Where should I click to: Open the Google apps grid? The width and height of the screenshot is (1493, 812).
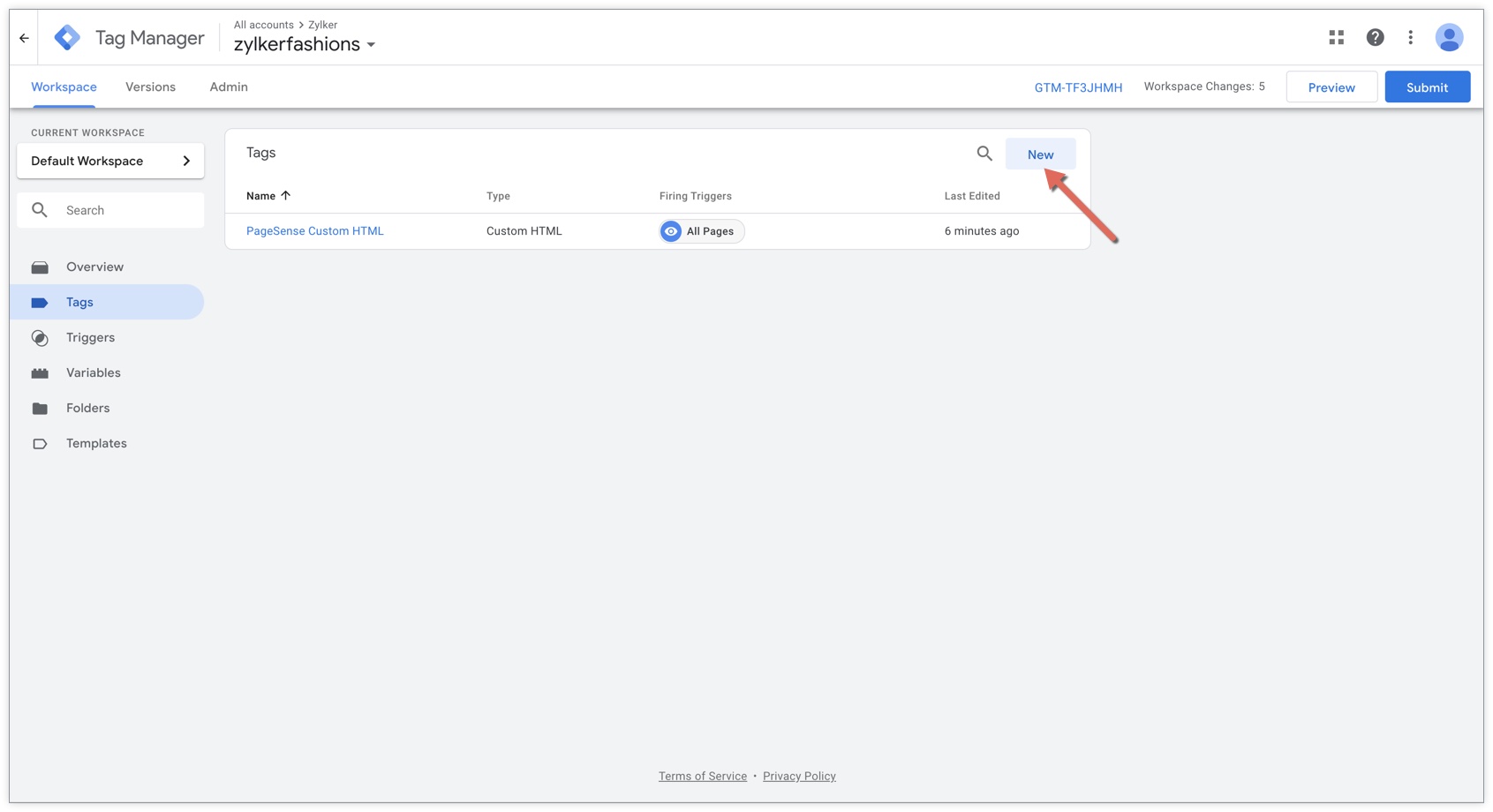[1336, 37]
